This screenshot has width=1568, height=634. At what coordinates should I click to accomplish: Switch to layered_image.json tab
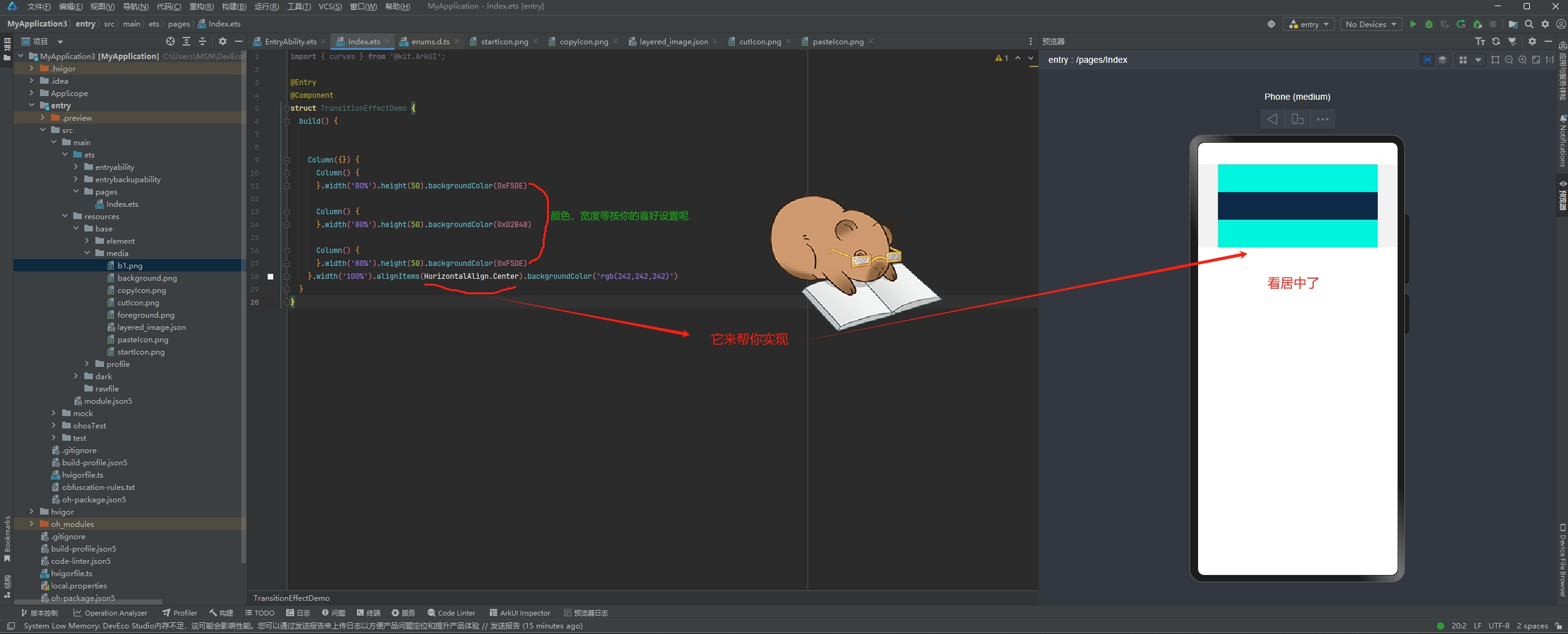click(673, 41)
